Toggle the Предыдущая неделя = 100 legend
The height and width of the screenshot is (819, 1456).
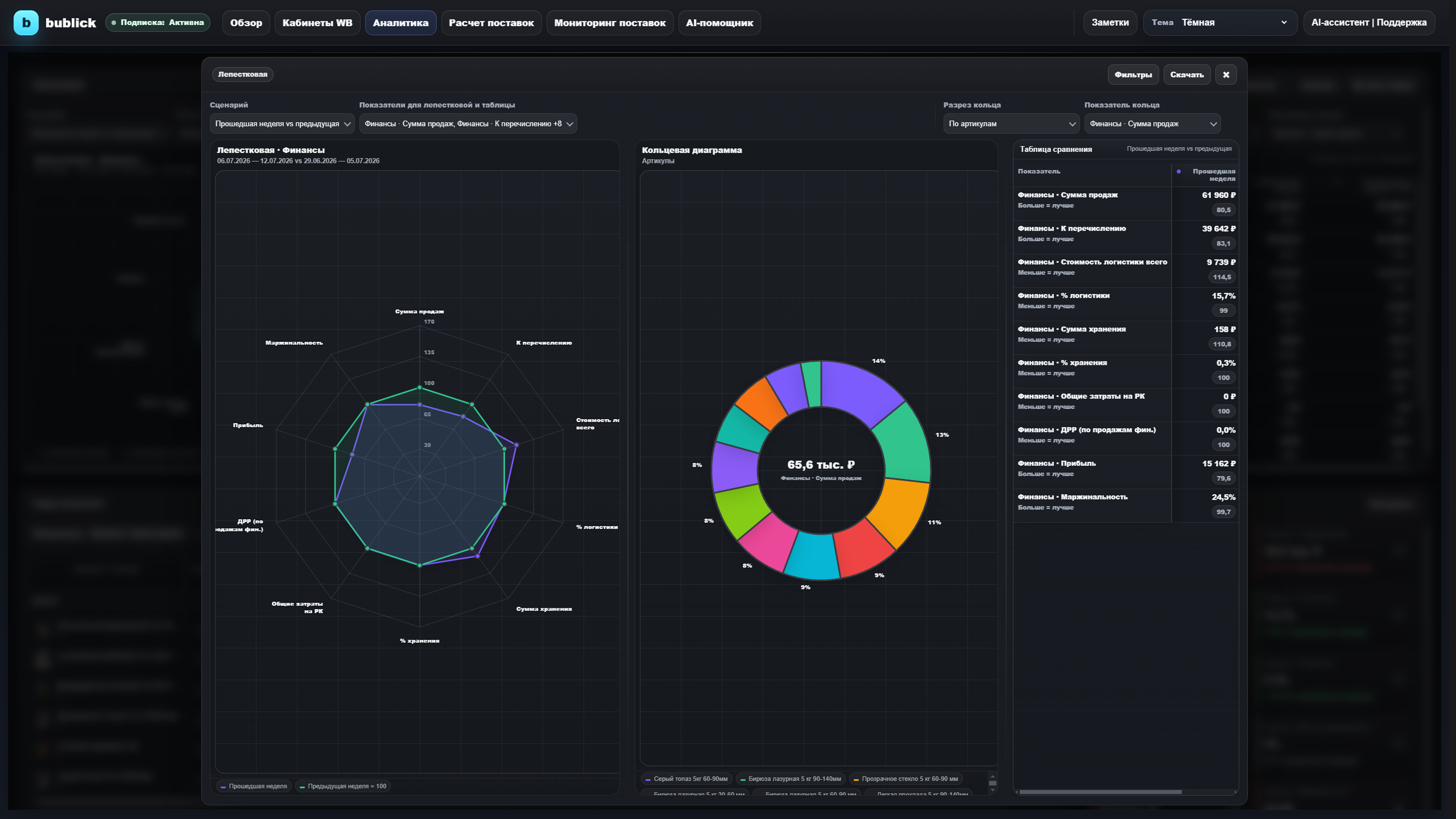point(342,786)
